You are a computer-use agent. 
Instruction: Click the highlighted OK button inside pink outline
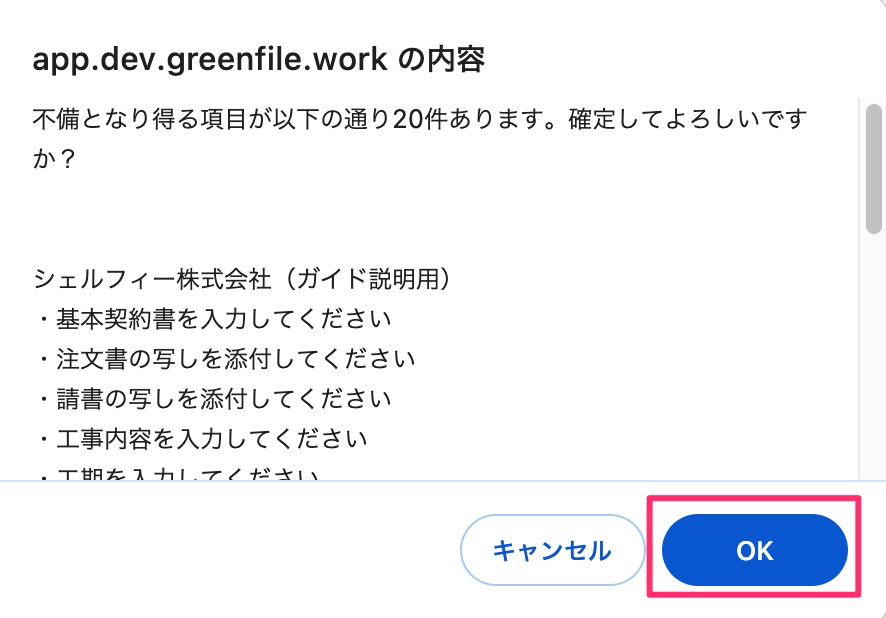(755, 550)
